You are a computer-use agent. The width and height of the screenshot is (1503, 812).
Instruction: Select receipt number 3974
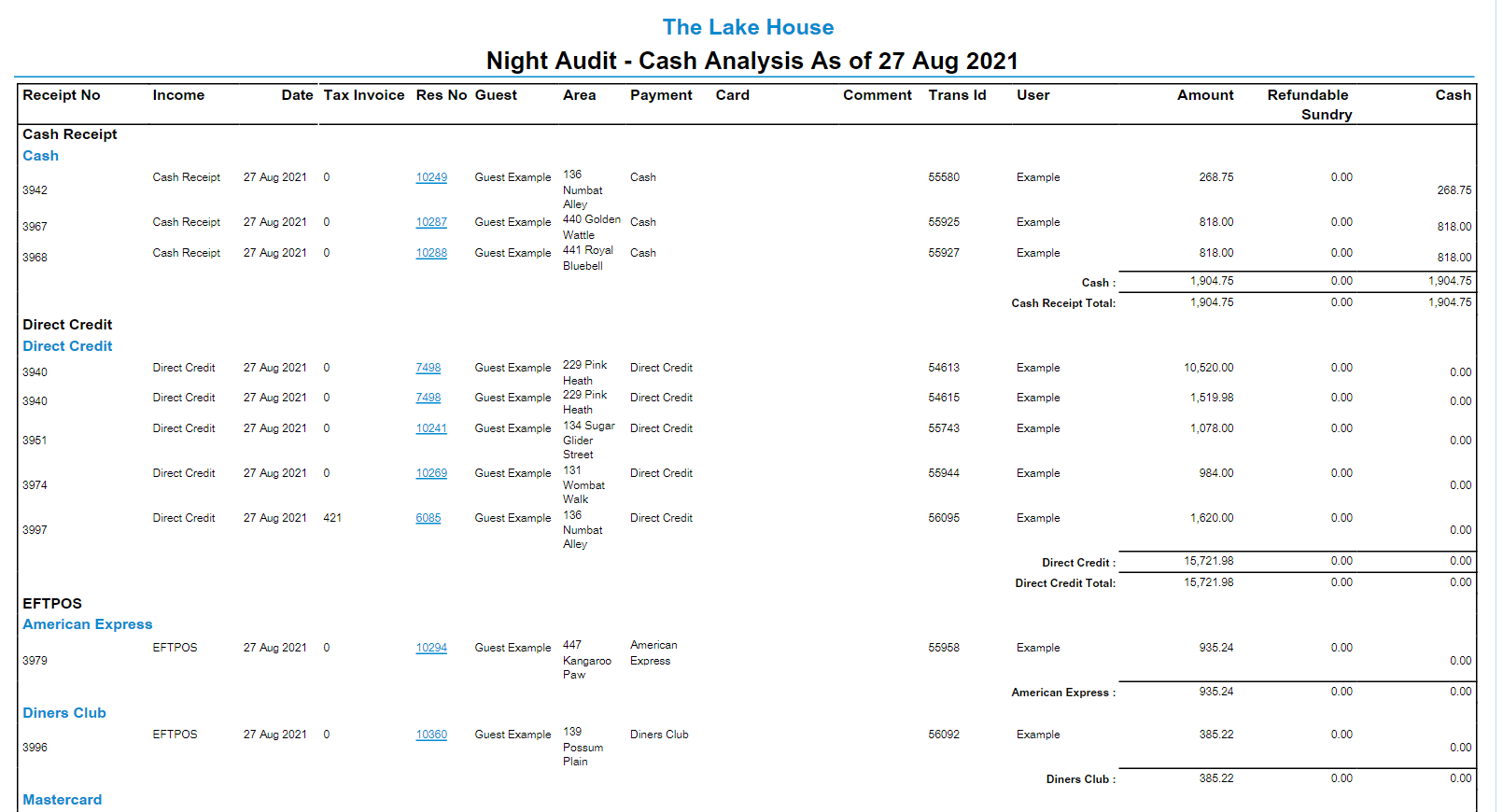pos(35,485)
